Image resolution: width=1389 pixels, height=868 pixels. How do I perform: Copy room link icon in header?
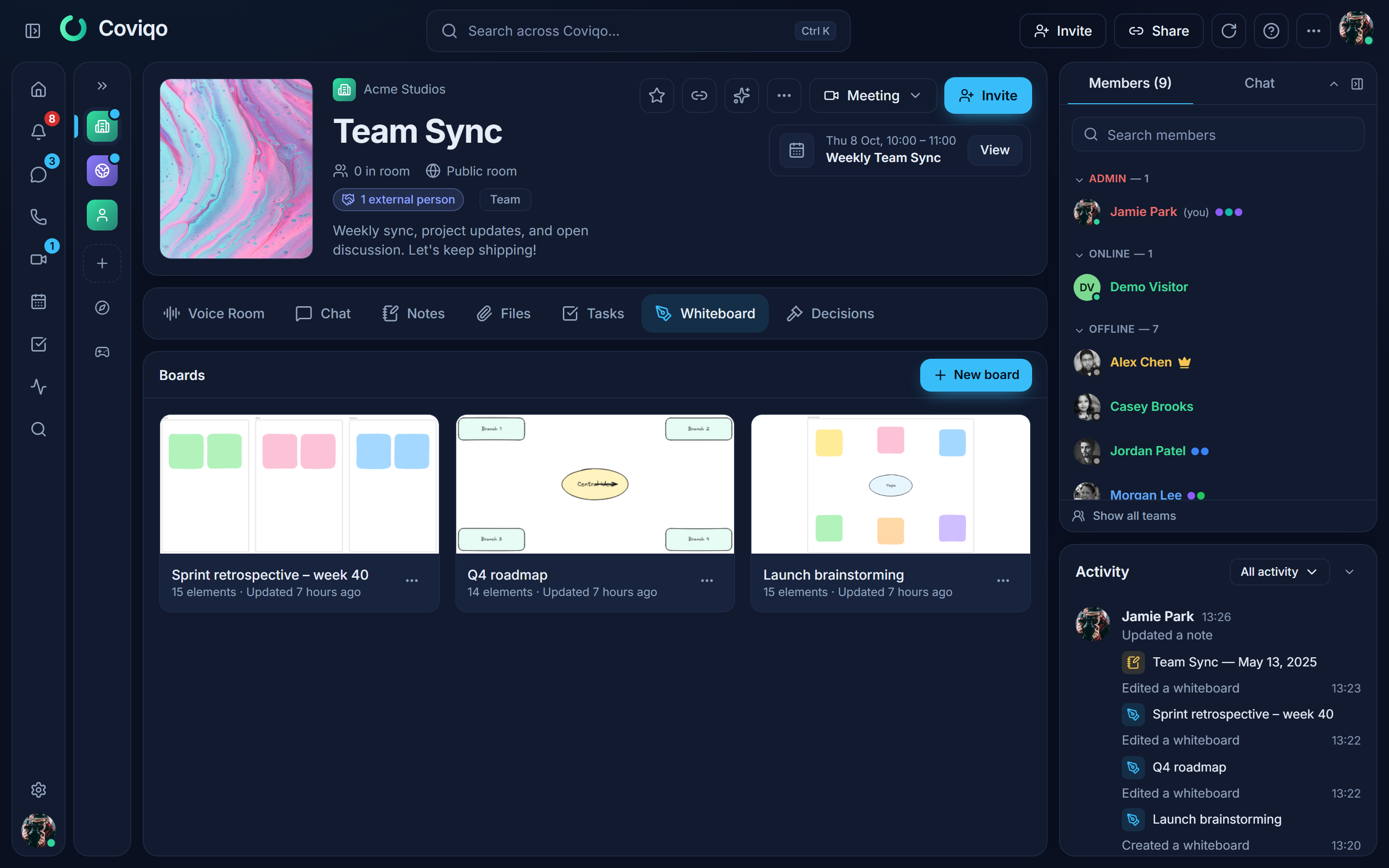699,95
